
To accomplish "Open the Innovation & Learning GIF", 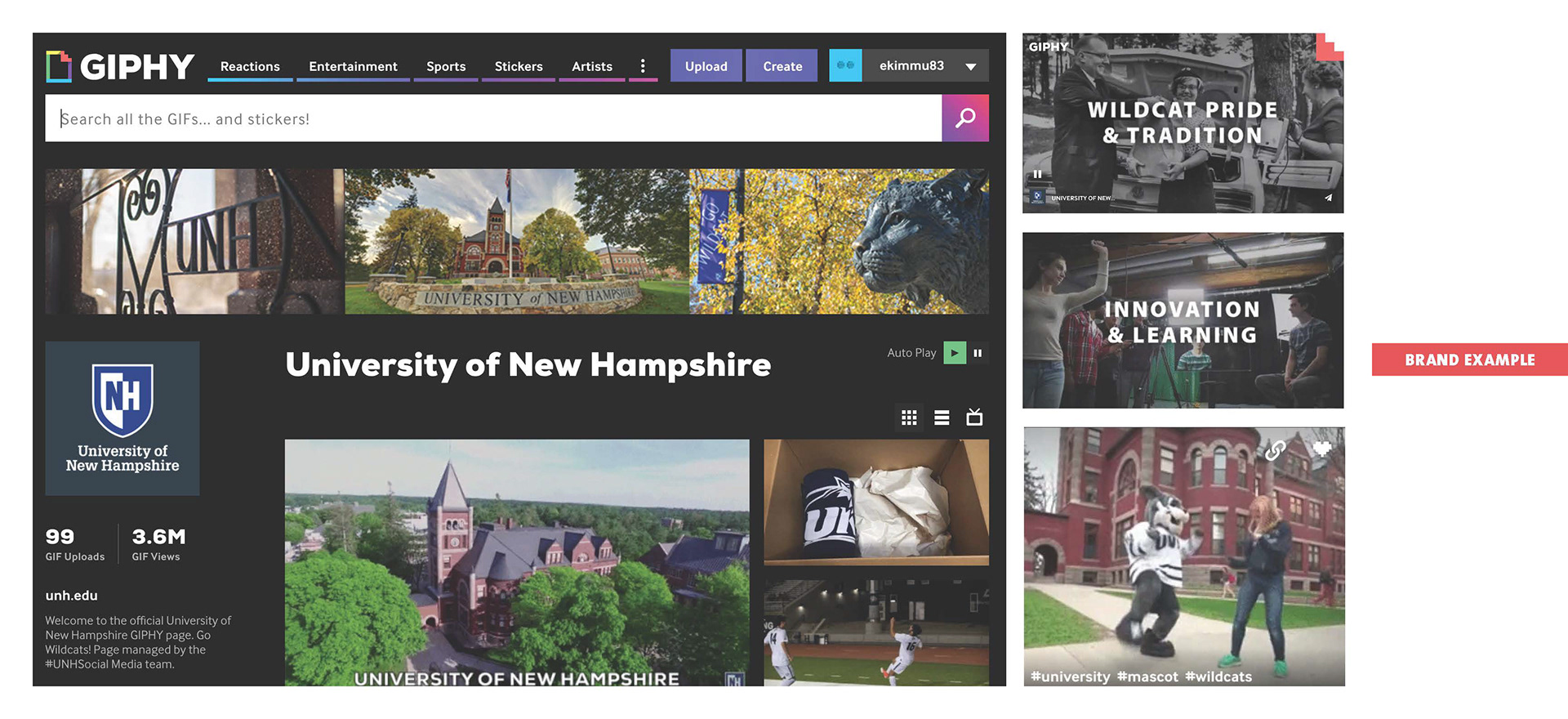I will coord(1183,320).
